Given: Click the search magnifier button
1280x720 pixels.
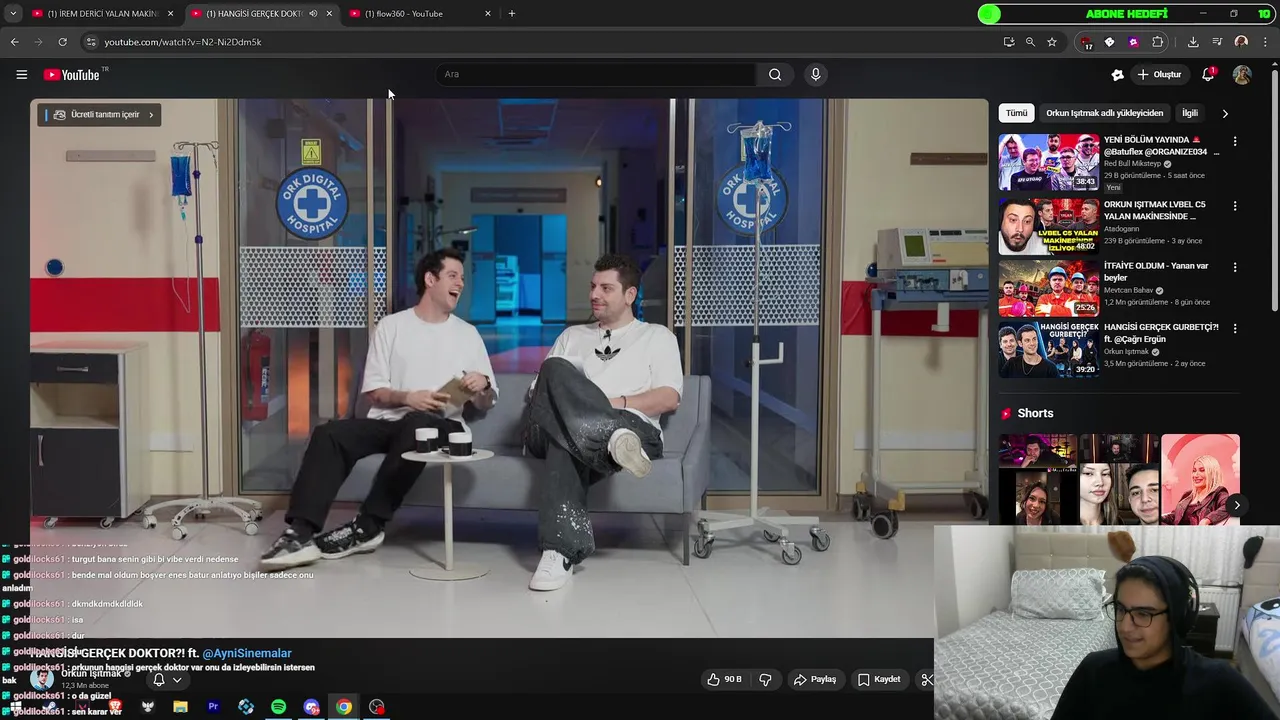Looking at the screenshot, I should [775, 74].
